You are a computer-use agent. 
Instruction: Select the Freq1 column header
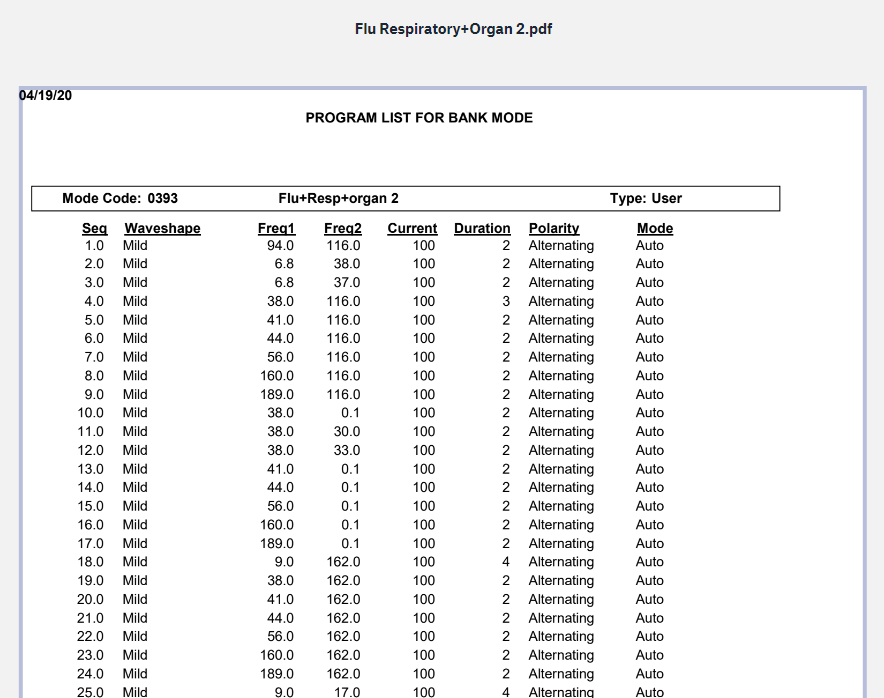(277, 228)
